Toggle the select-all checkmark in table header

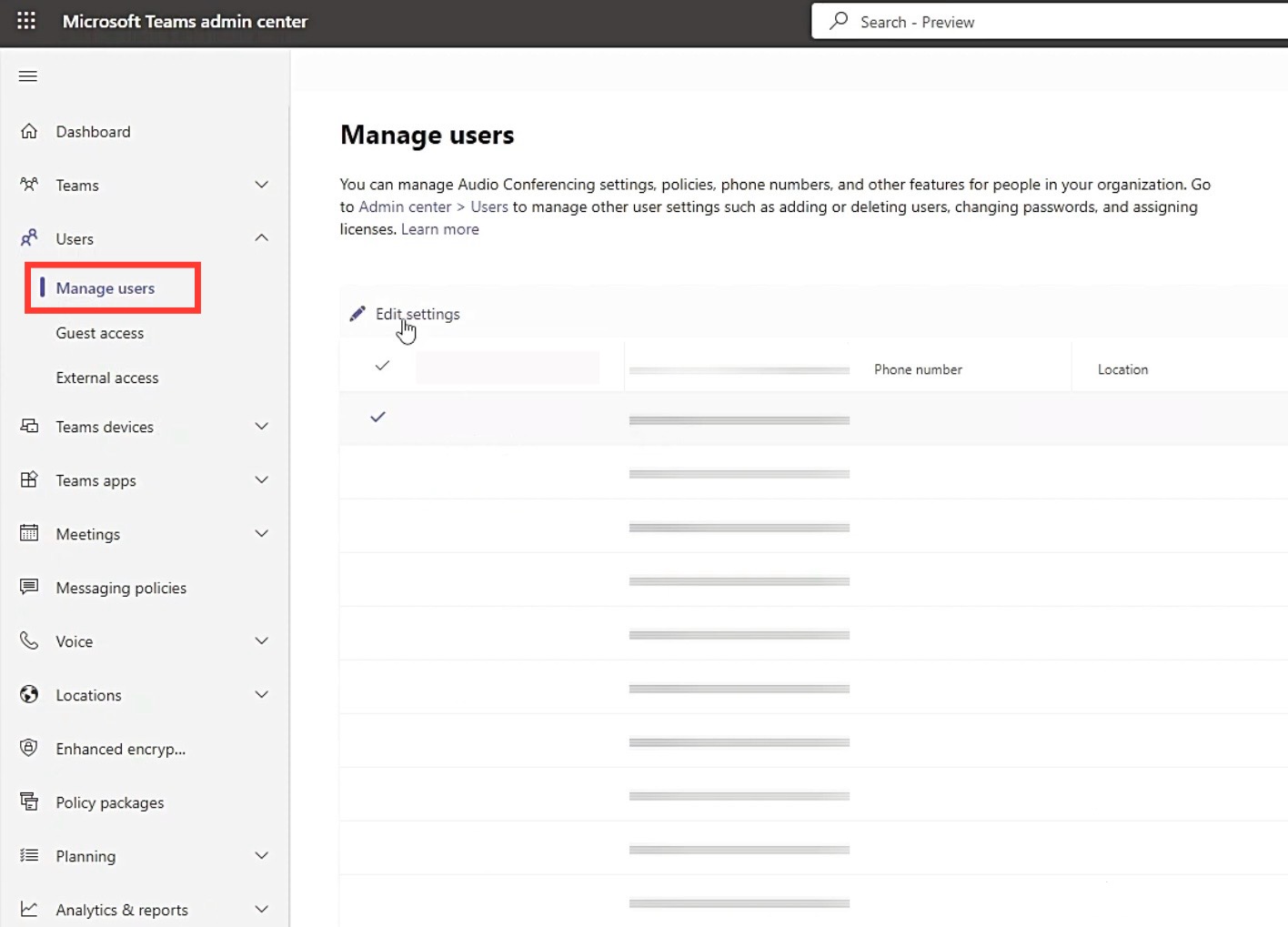click(382, 365)
